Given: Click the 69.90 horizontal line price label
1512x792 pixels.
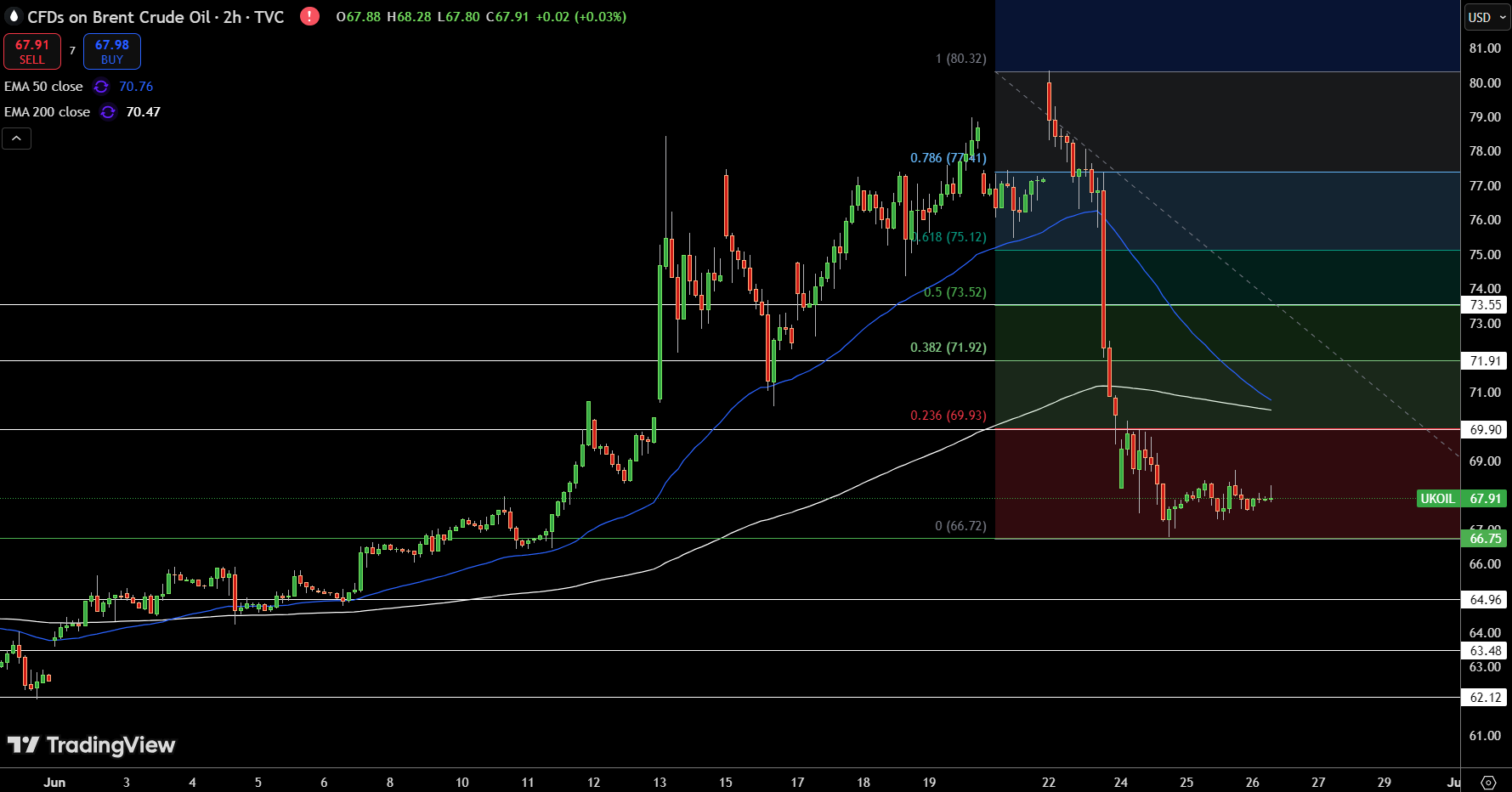Looking at the screenshot, I should [1484, 430].
